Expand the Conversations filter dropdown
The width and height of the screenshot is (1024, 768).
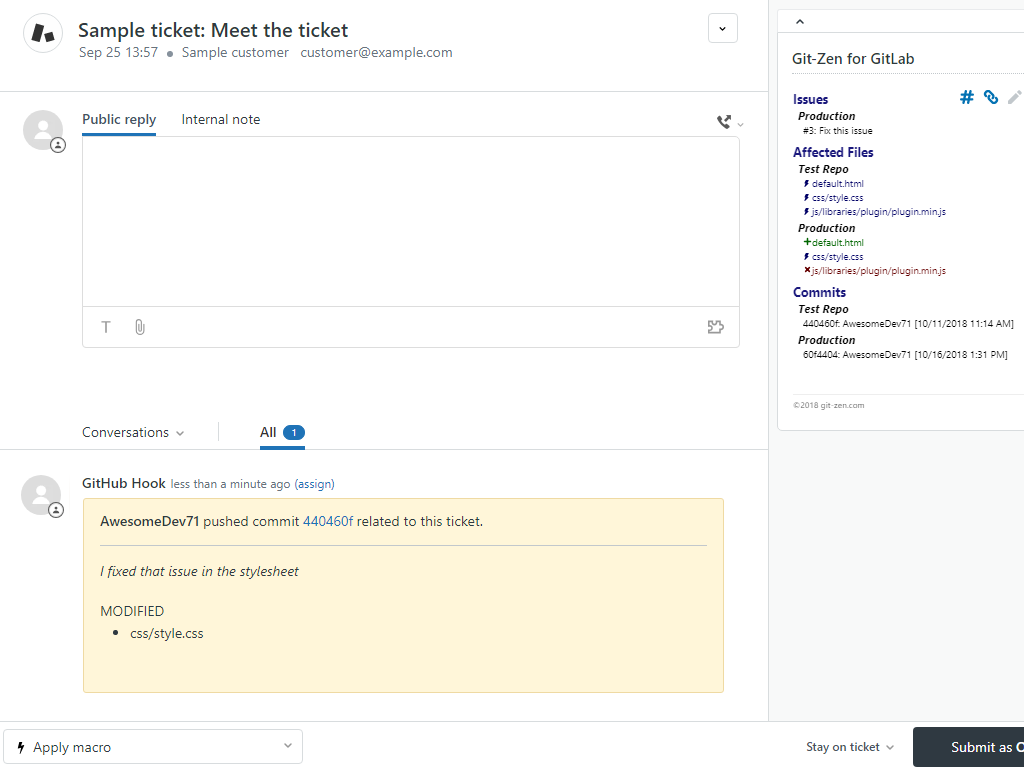point(133,433)
